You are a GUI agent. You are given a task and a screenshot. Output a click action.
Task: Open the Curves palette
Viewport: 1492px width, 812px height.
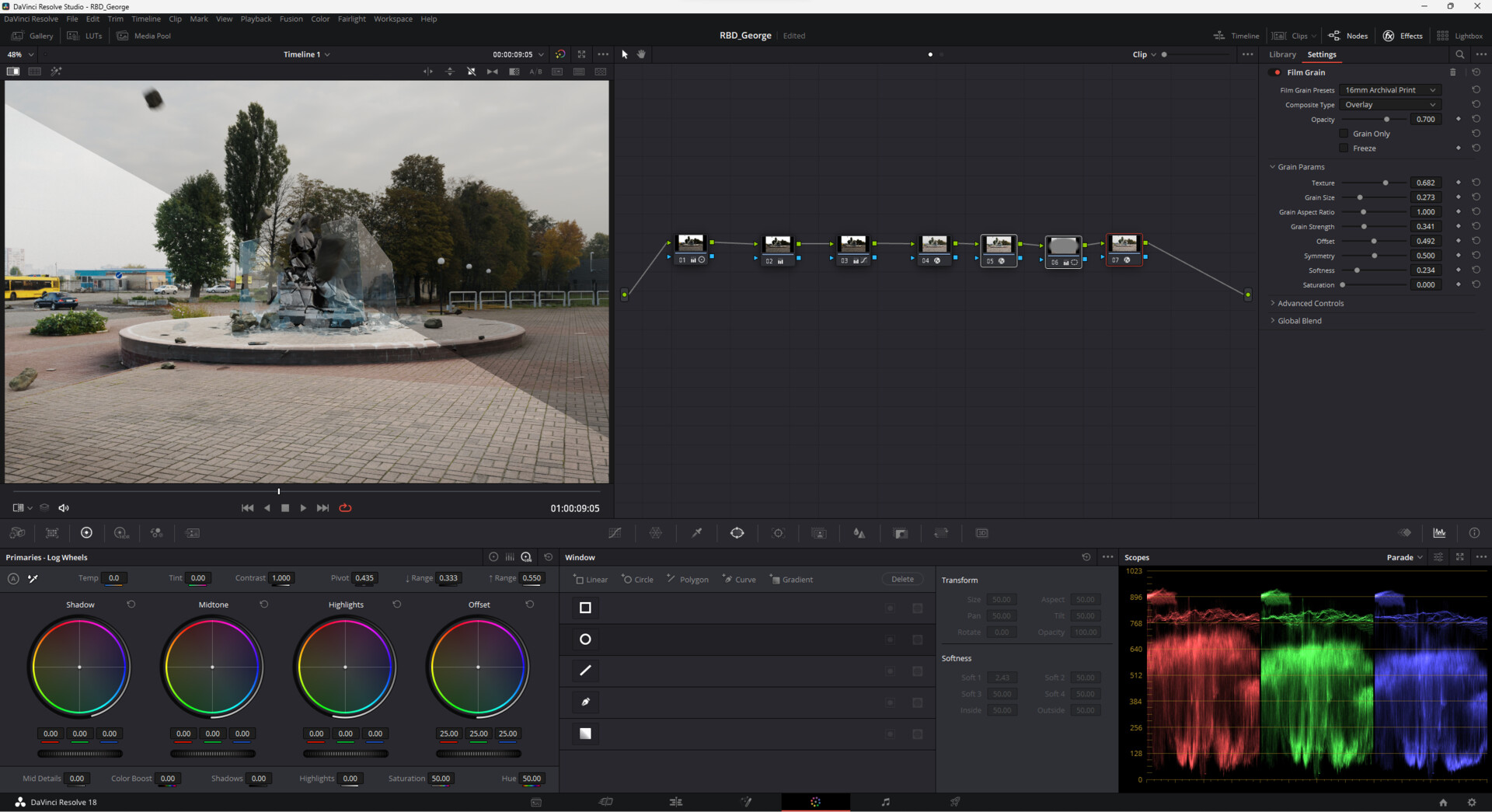pos(615,533)
